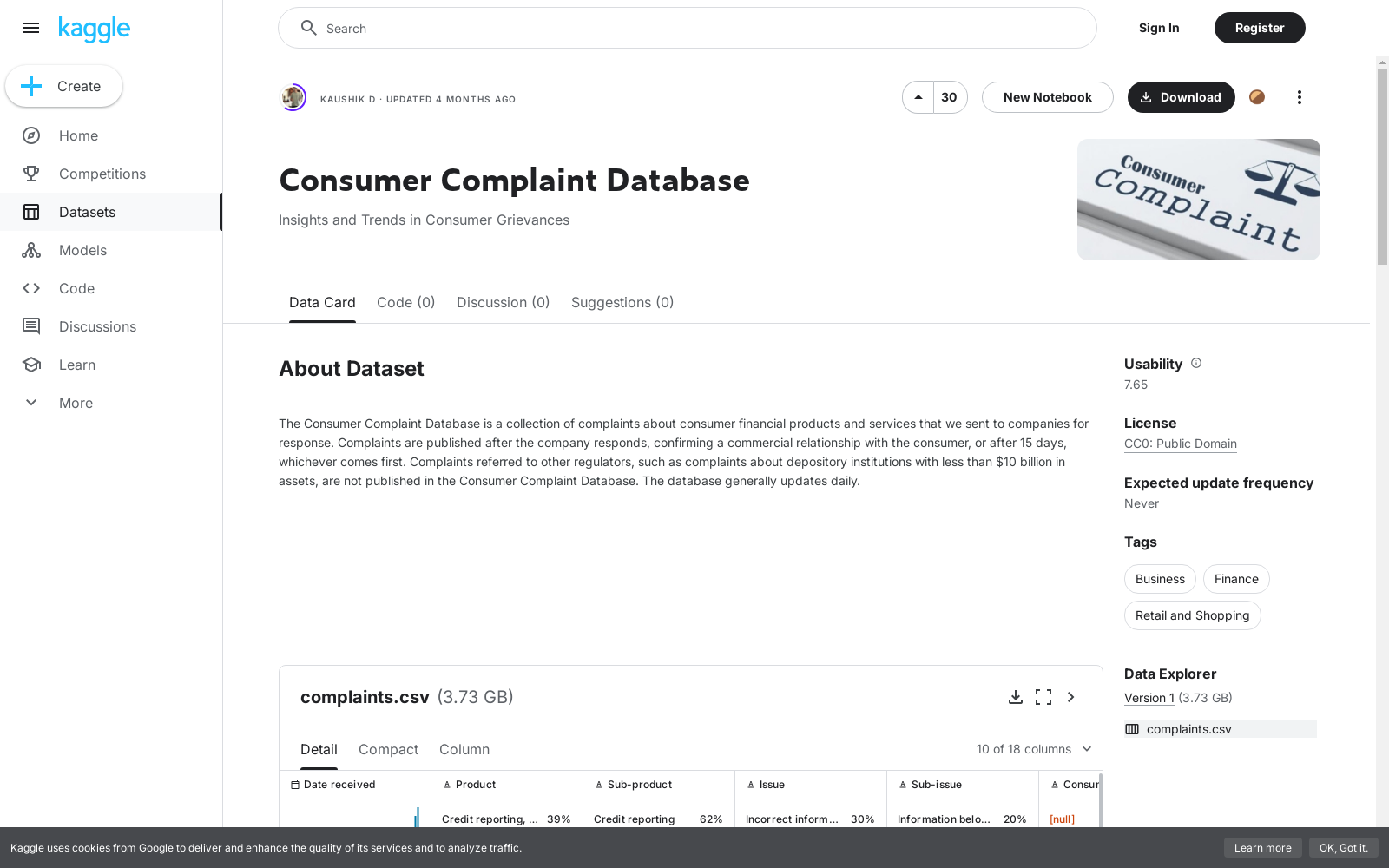Upvote the dataset
Screen dimensions: 1389x868
click(x=918, y=97)
